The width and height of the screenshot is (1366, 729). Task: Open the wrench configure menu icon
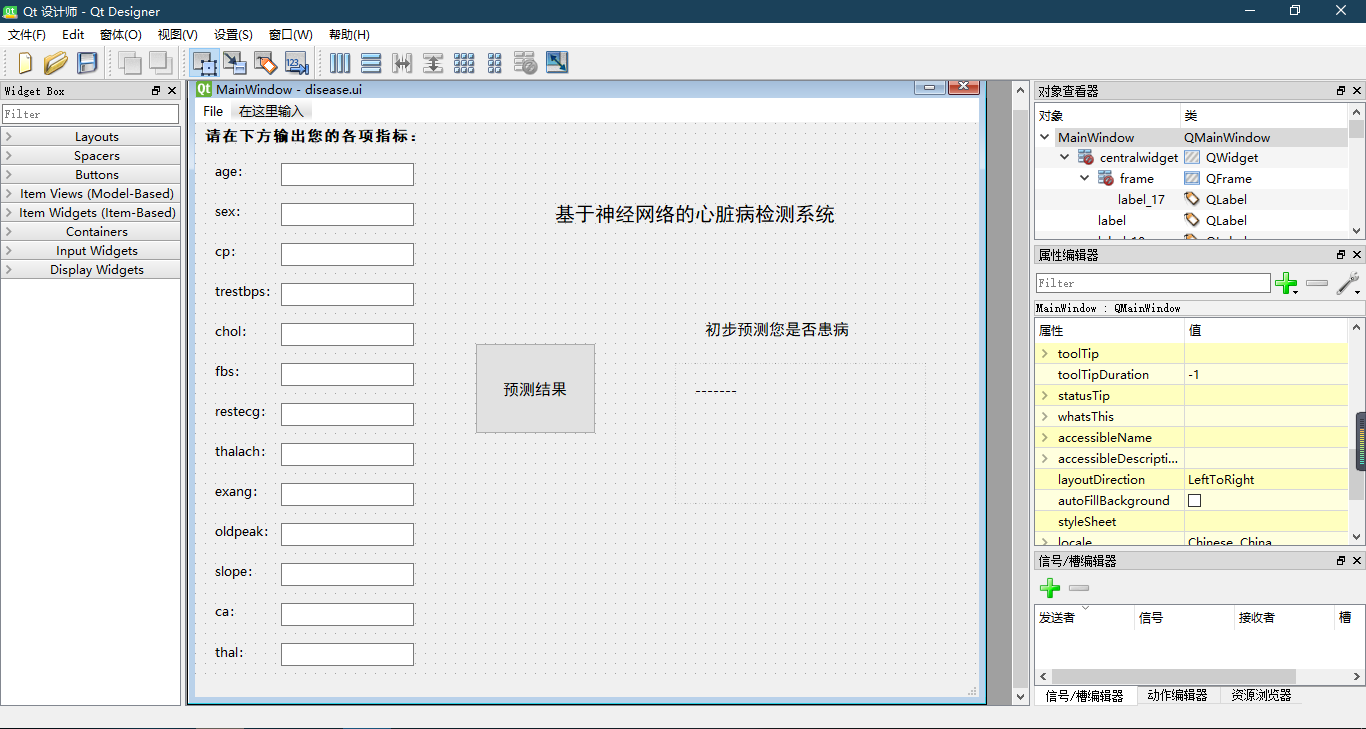(x=1348, y=284)
